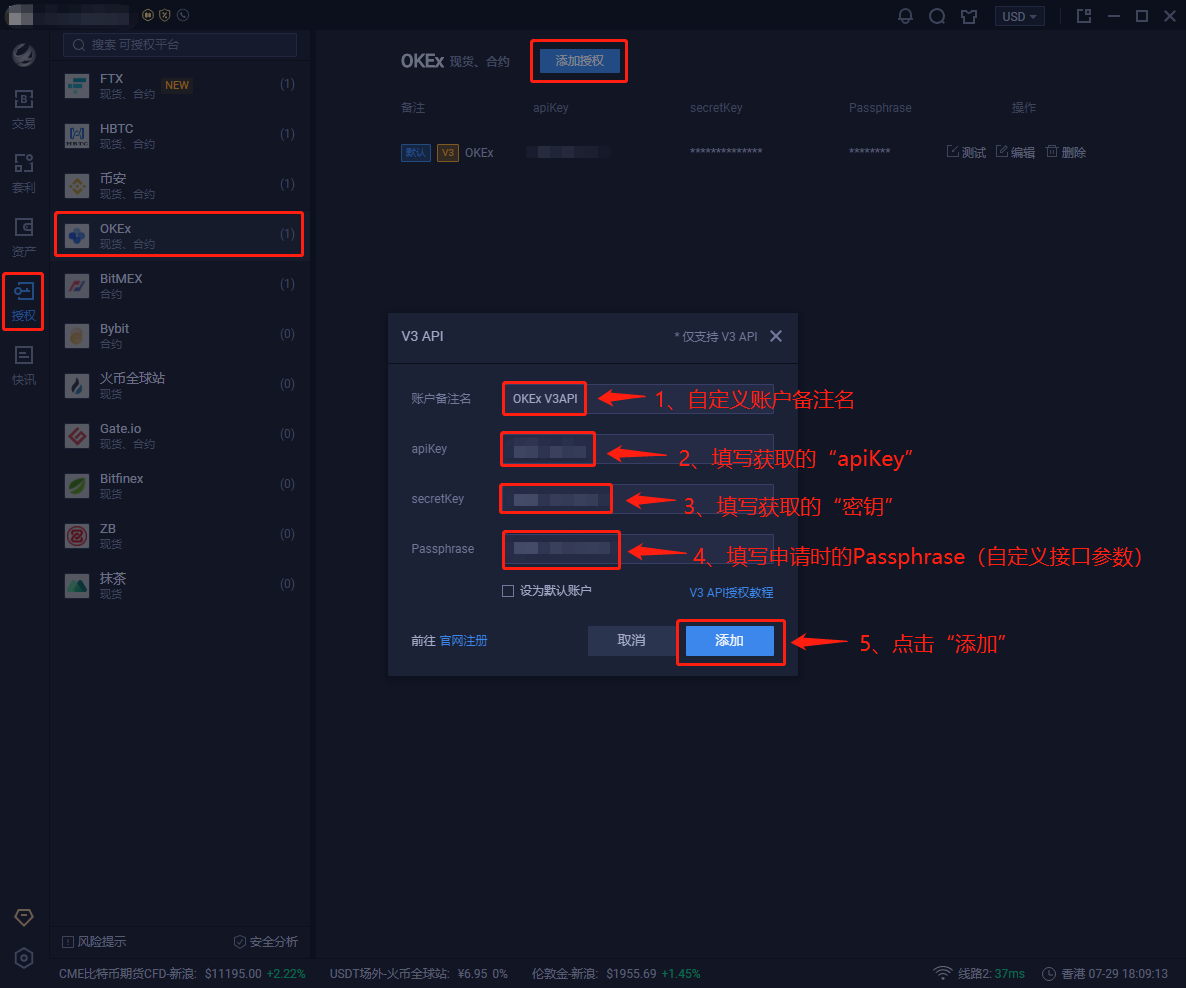The height and width of the screenshot is (988, 1186).
Task: Click the phone icon beside the username
Action: 183,15
